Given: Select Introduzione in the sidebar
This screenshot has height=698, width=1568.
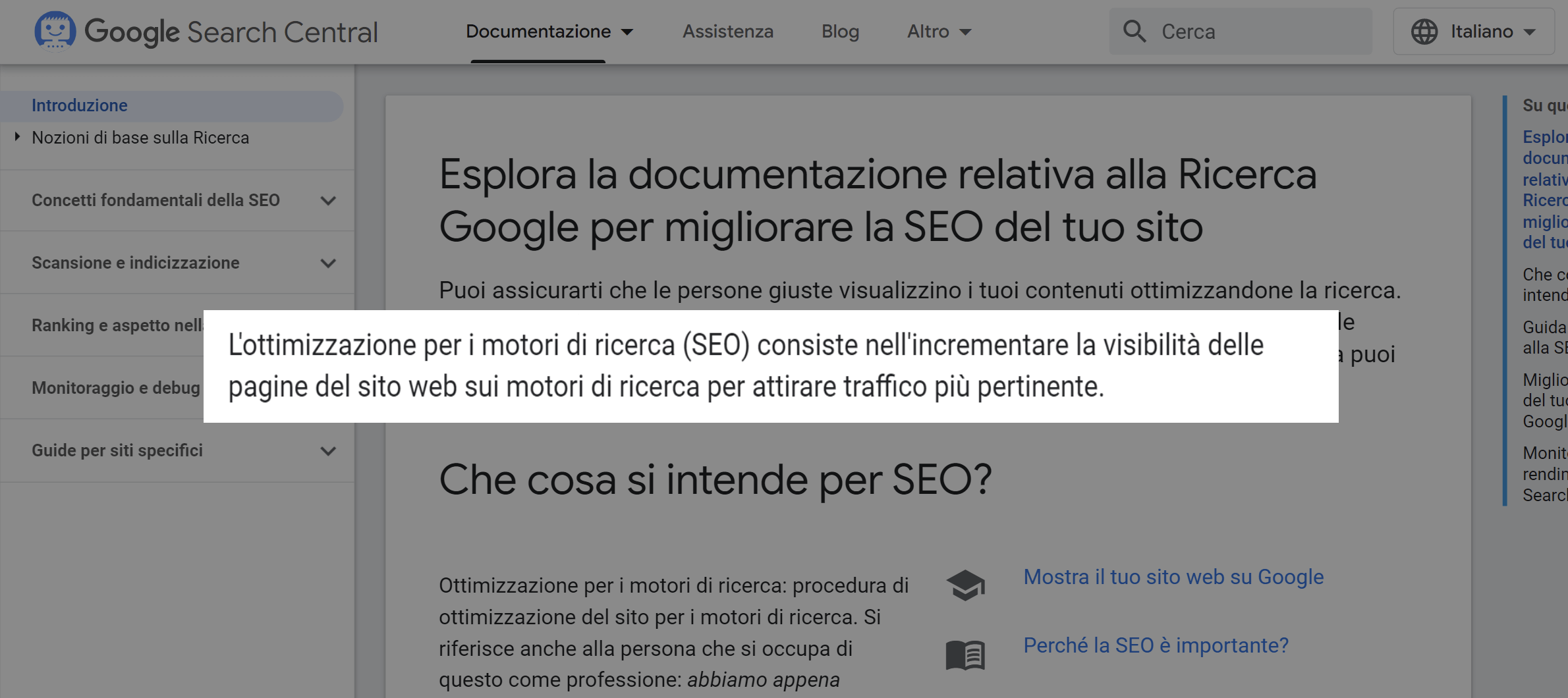Looking at the screenshot, I should tap(171, 106).
